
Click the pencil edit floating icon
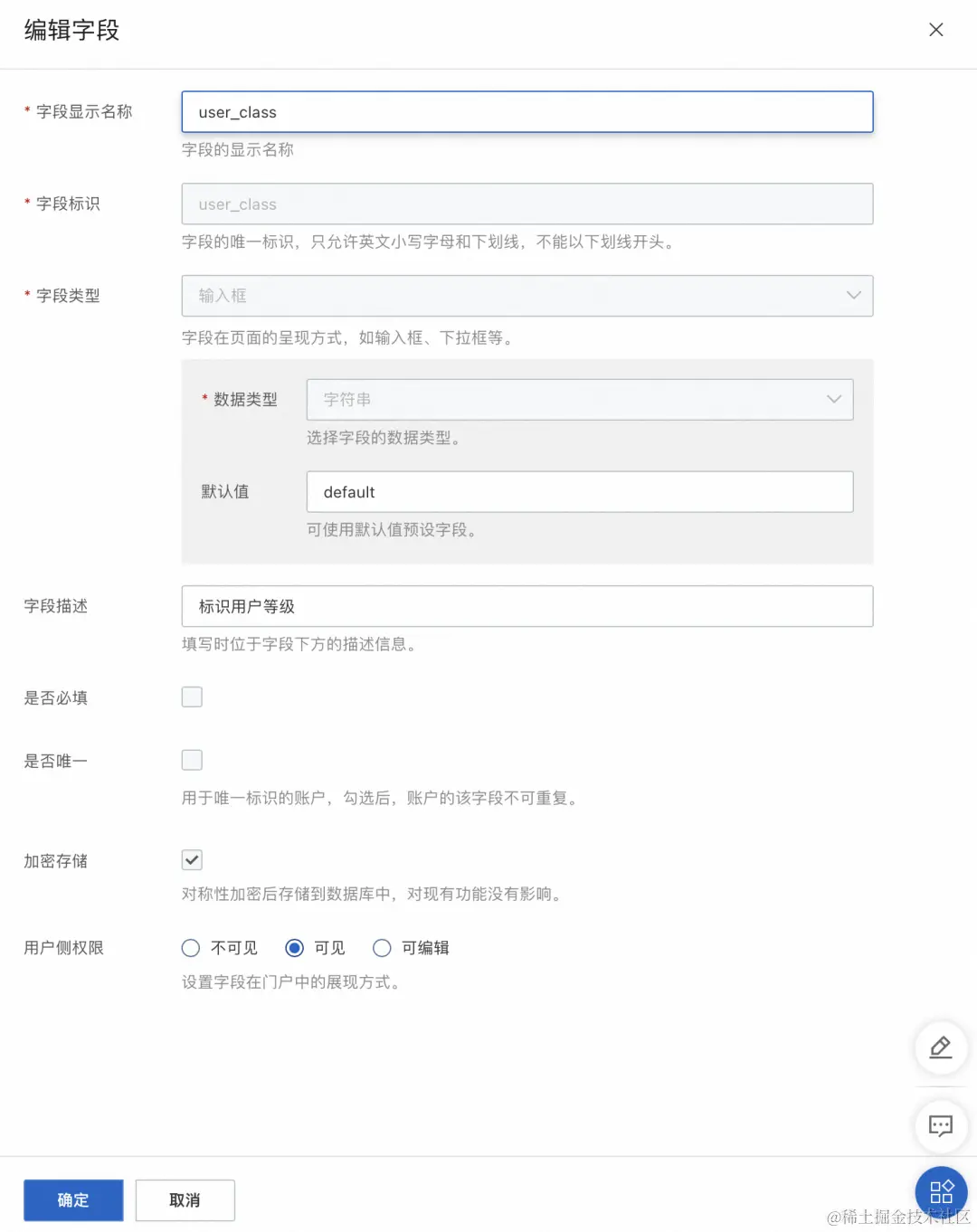click(940, 1048)
